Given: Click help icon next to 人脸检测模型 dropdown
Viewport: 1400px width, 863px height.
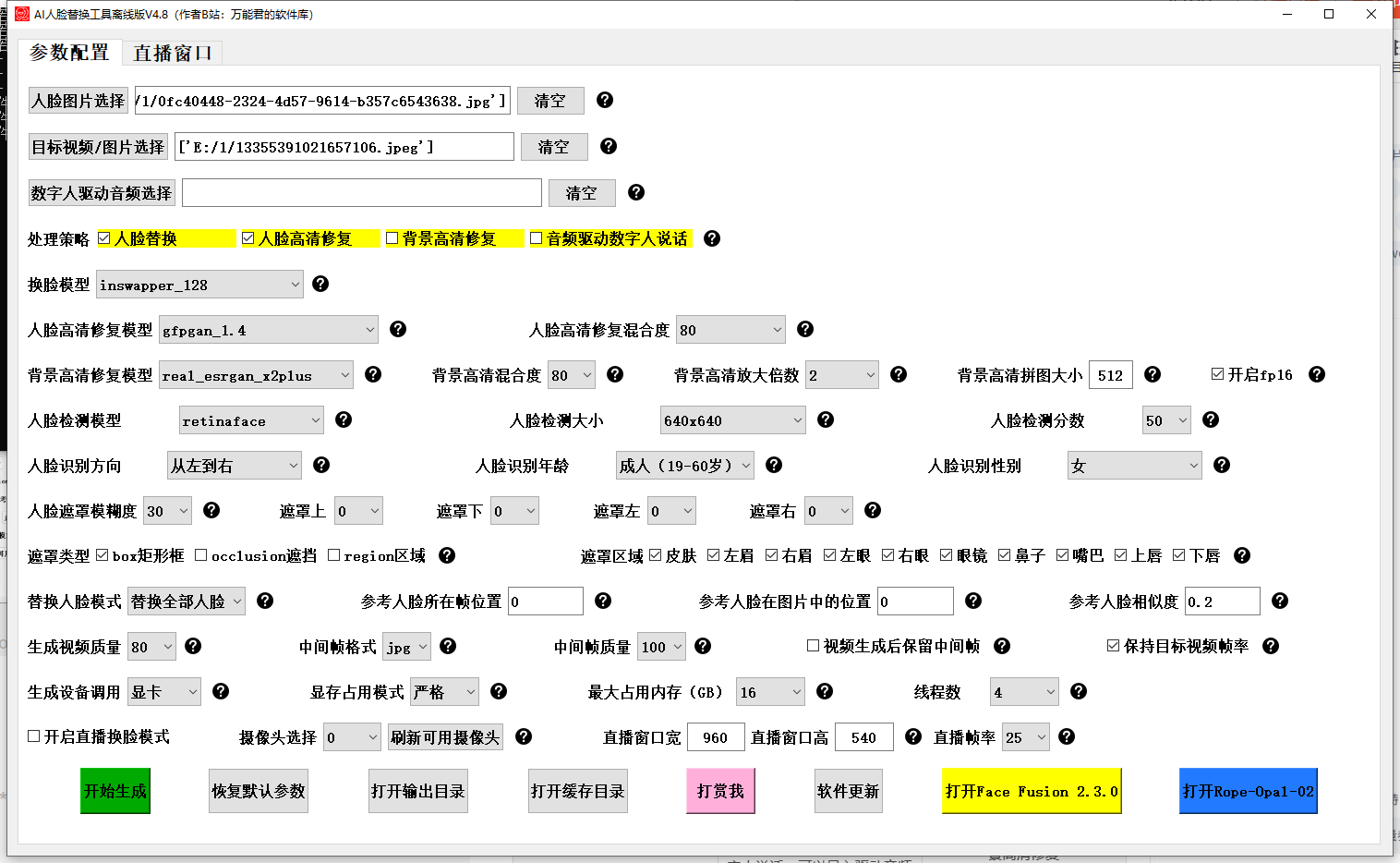Looking at the screenshot, I should point(344,419).
